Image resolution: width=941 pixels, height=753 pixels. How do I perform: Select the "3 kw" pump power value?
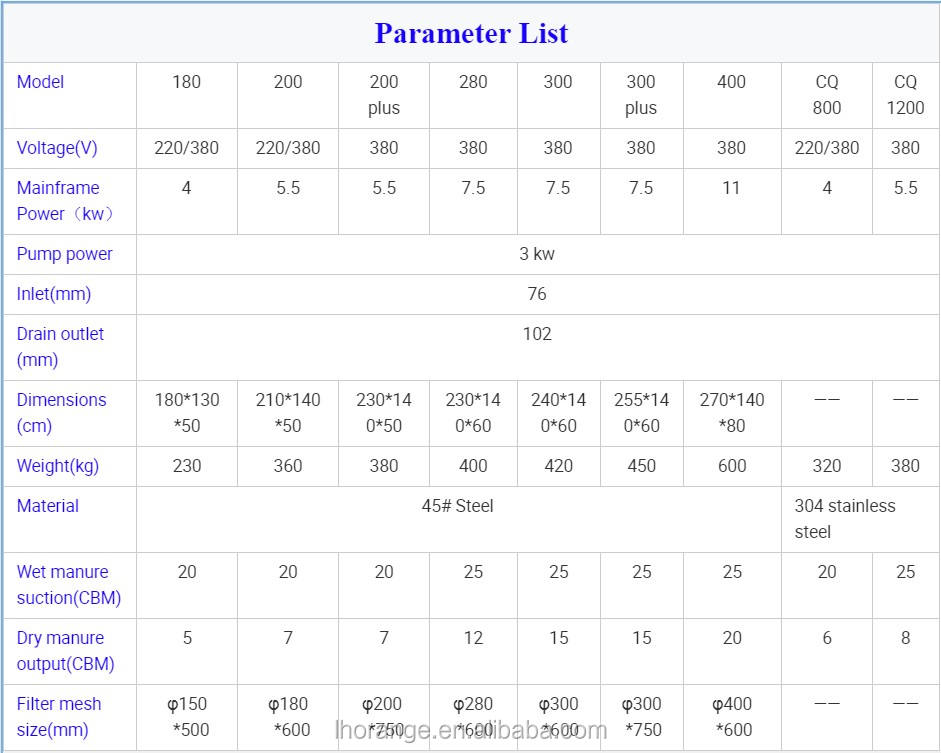(537, 254)
